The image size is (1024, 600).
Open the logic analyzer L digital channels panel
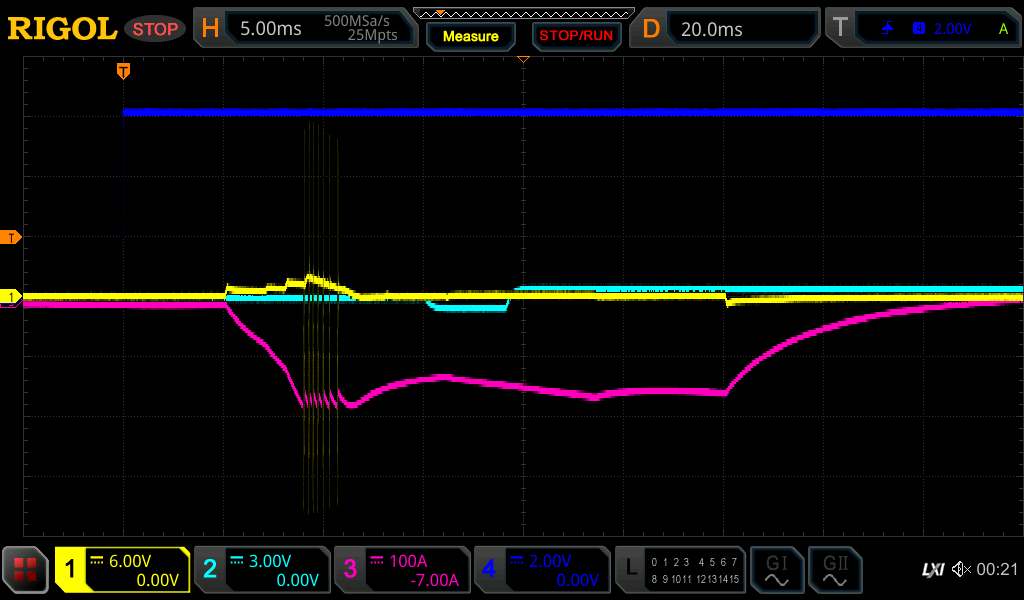pos(680,570)
